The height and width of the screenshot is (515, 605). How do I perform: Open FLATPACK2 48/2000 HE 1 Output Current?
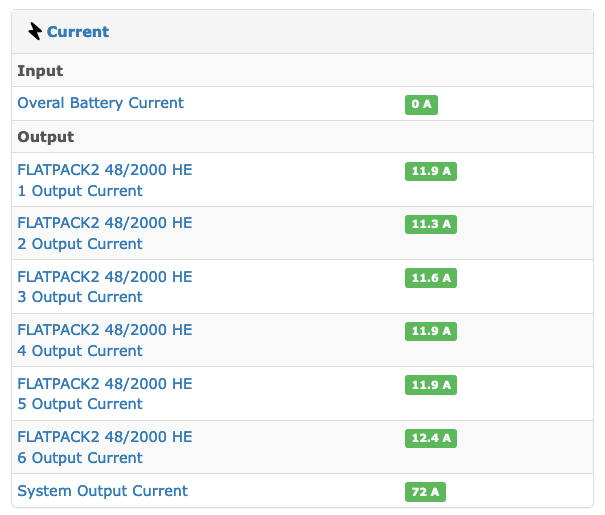(x=105, y=180)
